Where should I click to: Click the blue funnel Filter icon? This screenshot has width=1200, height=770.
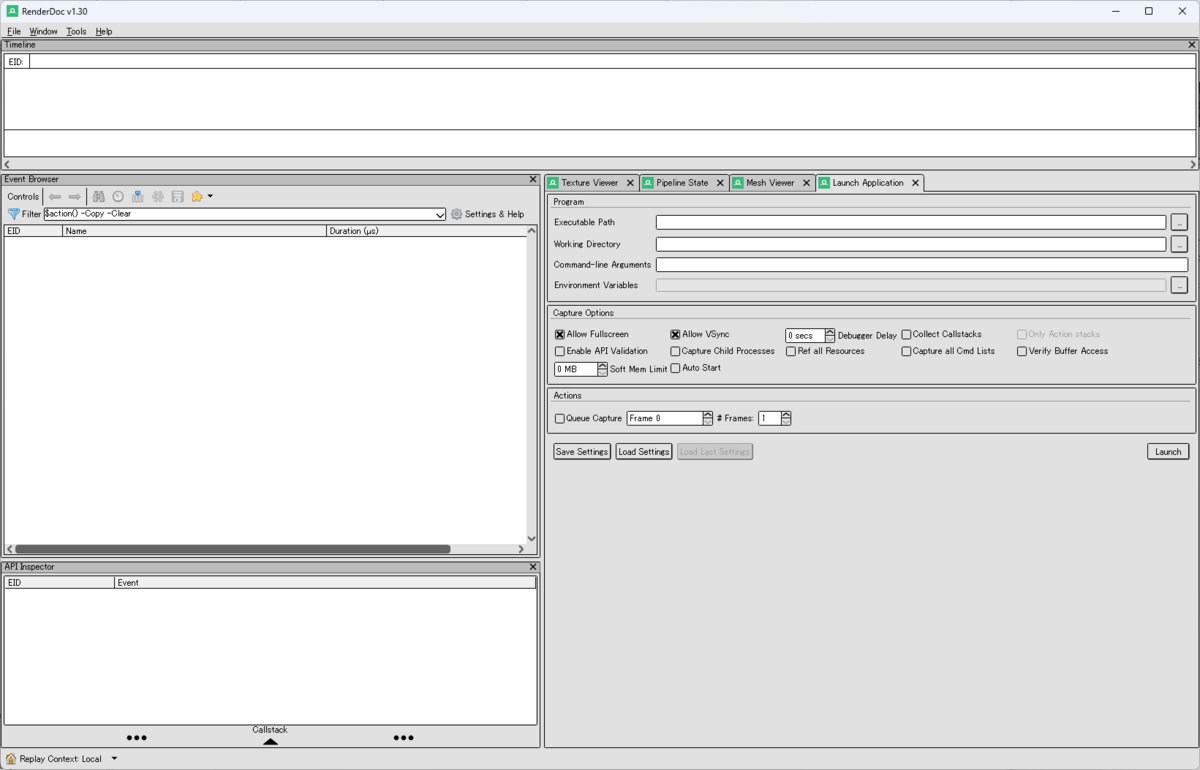14,214
